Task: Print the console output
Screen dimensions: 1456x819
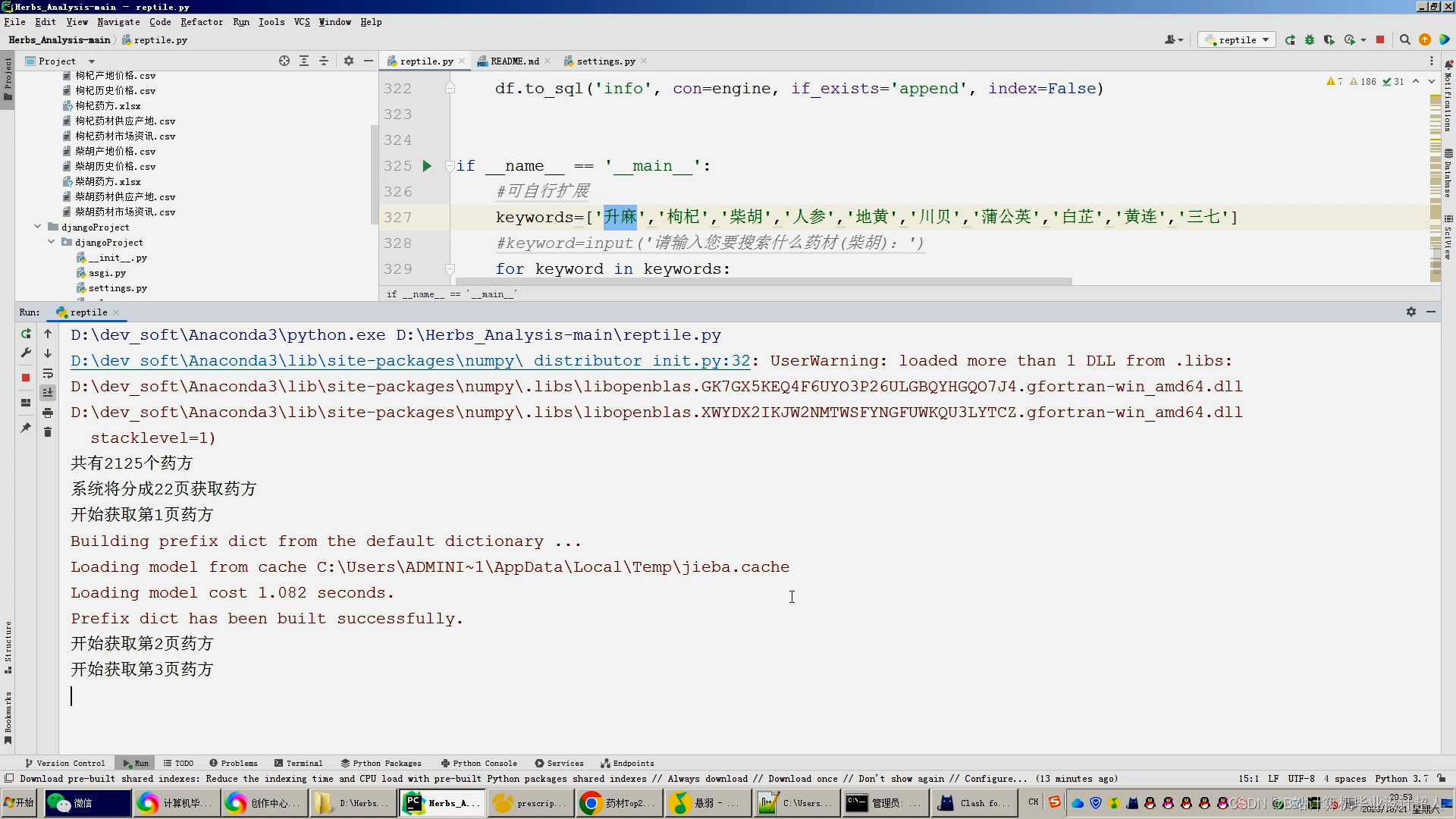Action: pos(48,413)
